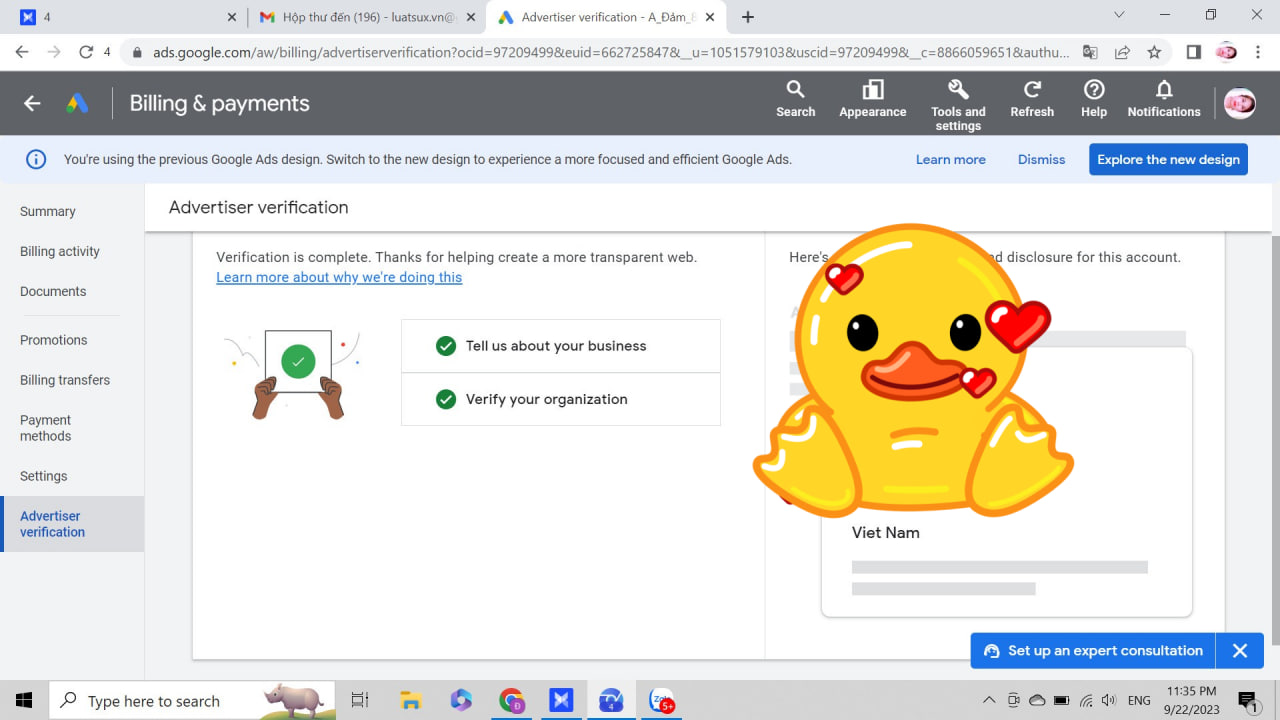View site information via the lock icon
The height and width of the screenshot is (720, 1280).
[136, 52]
